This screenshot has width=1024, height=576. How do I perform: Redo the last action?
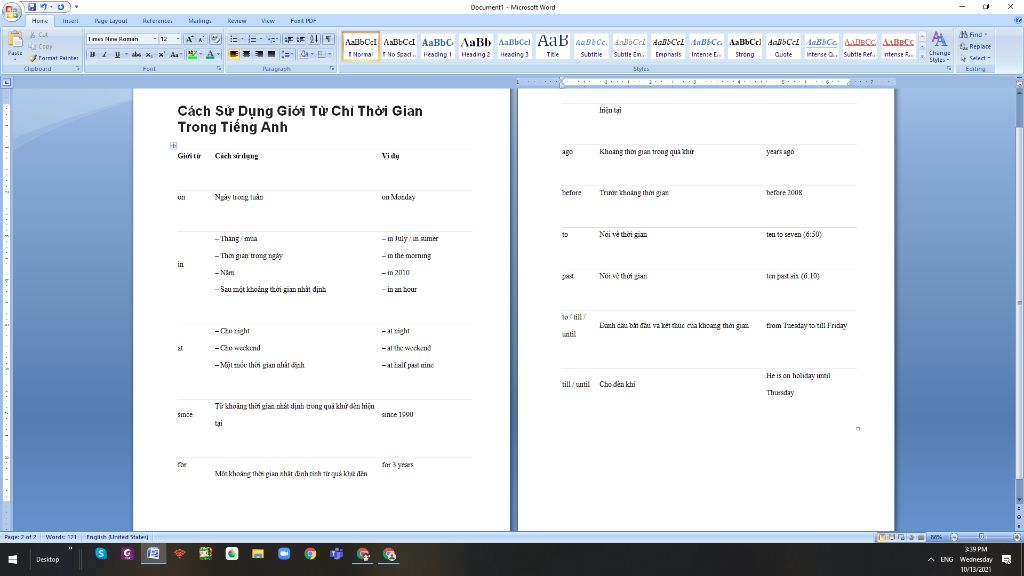pyautogui.click(x=61, y=7)
